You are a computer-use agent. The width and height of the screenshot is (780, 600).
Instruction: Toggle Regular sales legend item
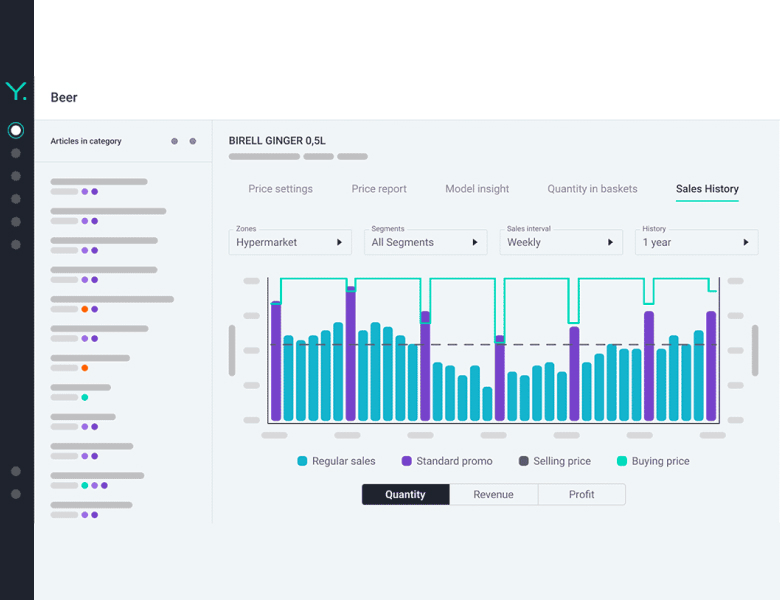click(336, 461)
